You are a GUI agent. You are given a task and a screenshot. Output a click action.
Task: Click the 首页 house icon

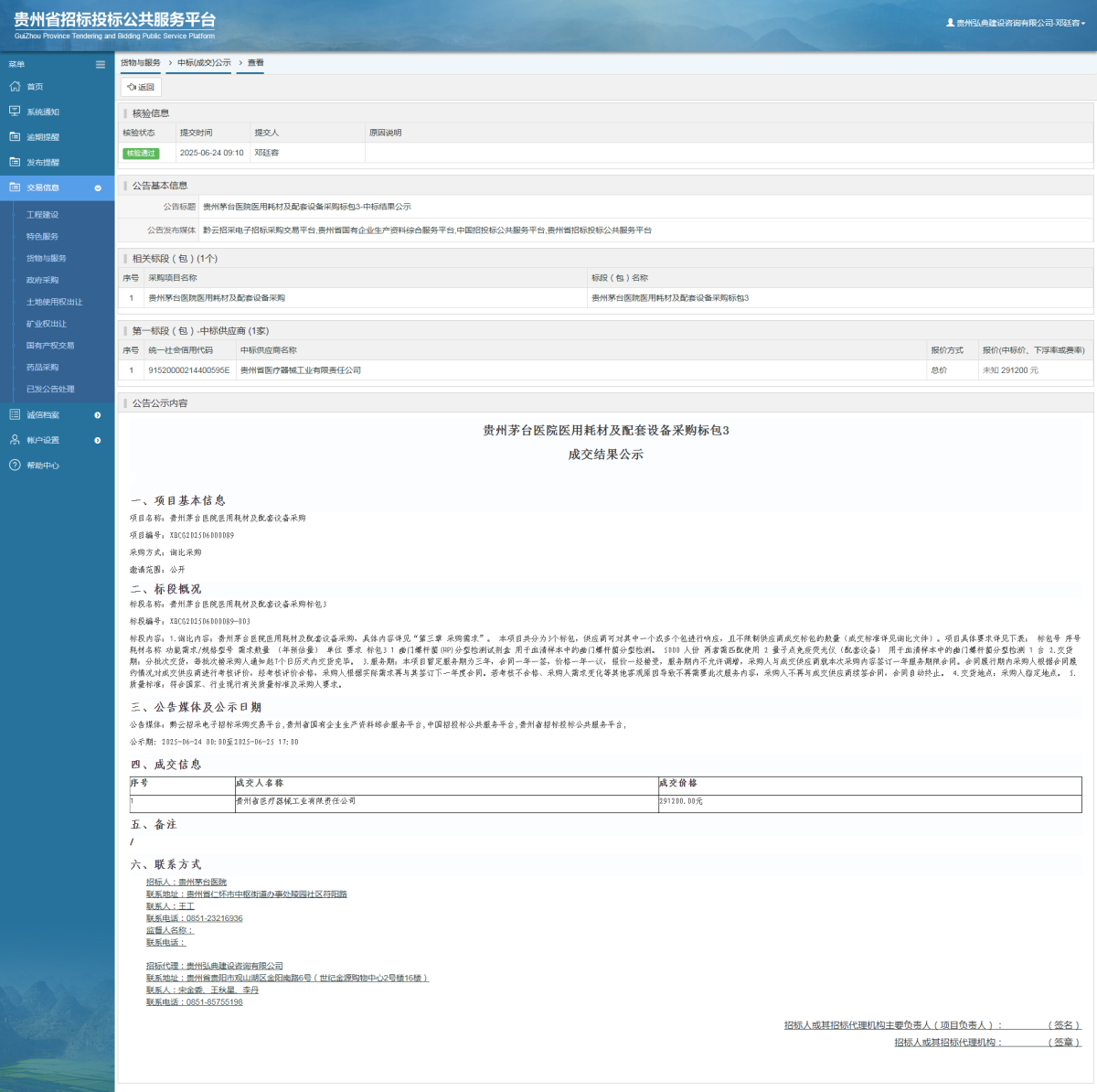click(x=15, y=86)
